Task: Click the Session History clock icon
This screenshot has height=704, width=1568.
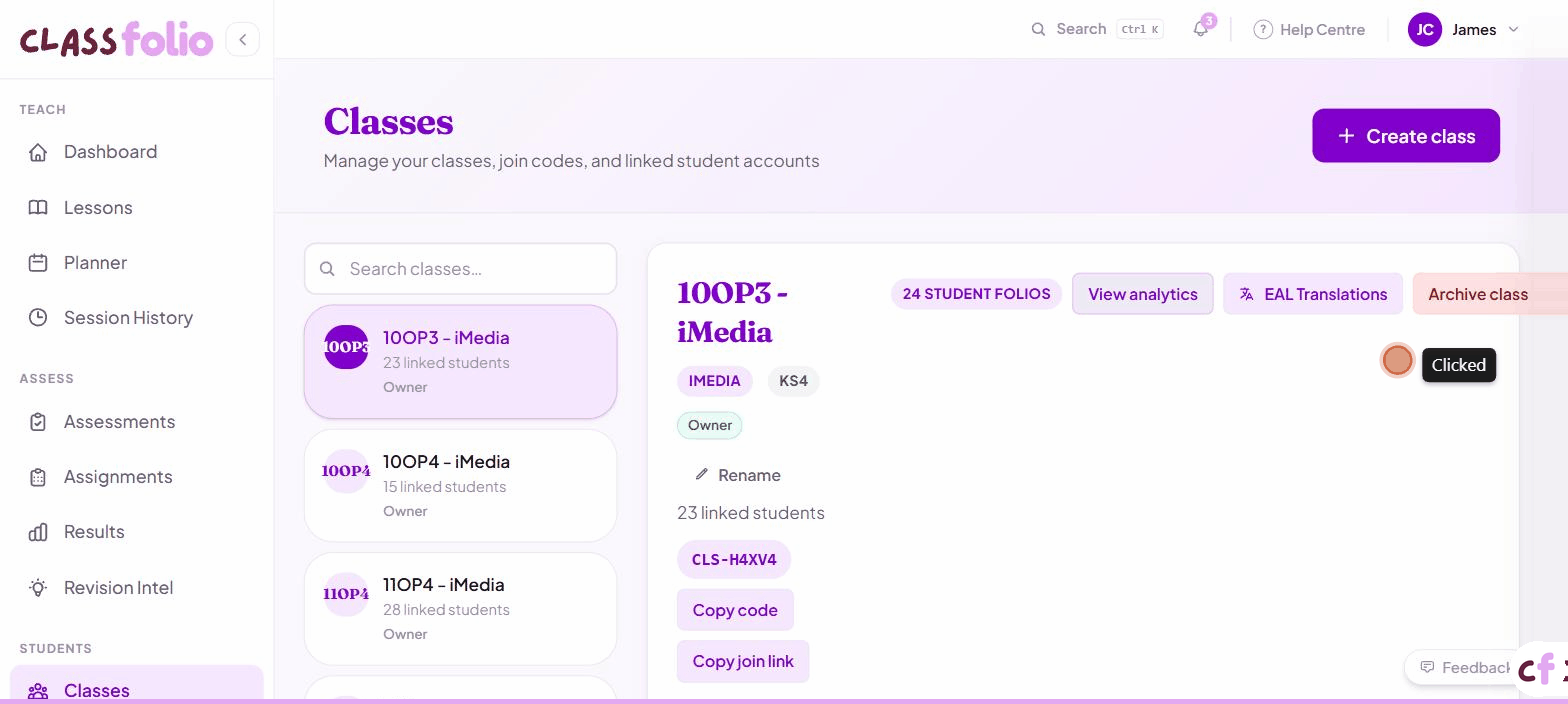Action: click(38, 317)
